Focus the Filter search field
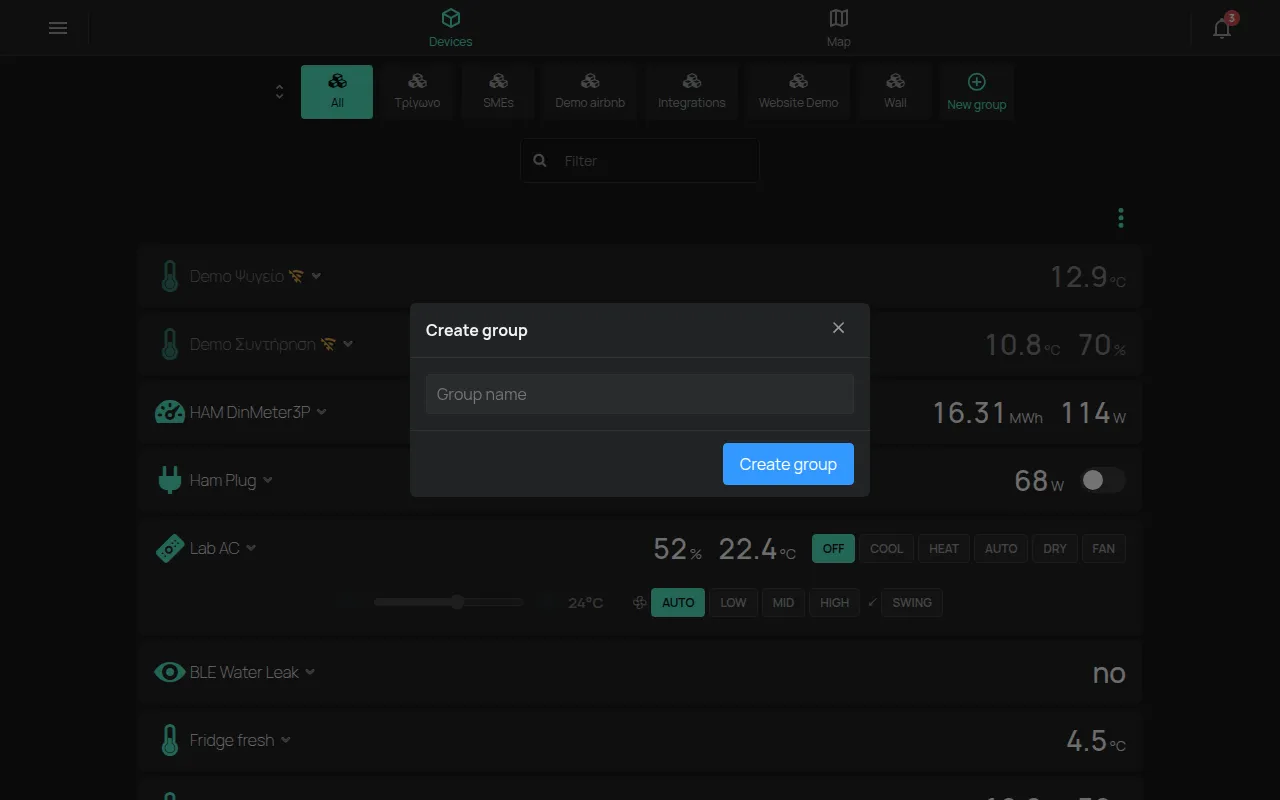 click(640, 160)
